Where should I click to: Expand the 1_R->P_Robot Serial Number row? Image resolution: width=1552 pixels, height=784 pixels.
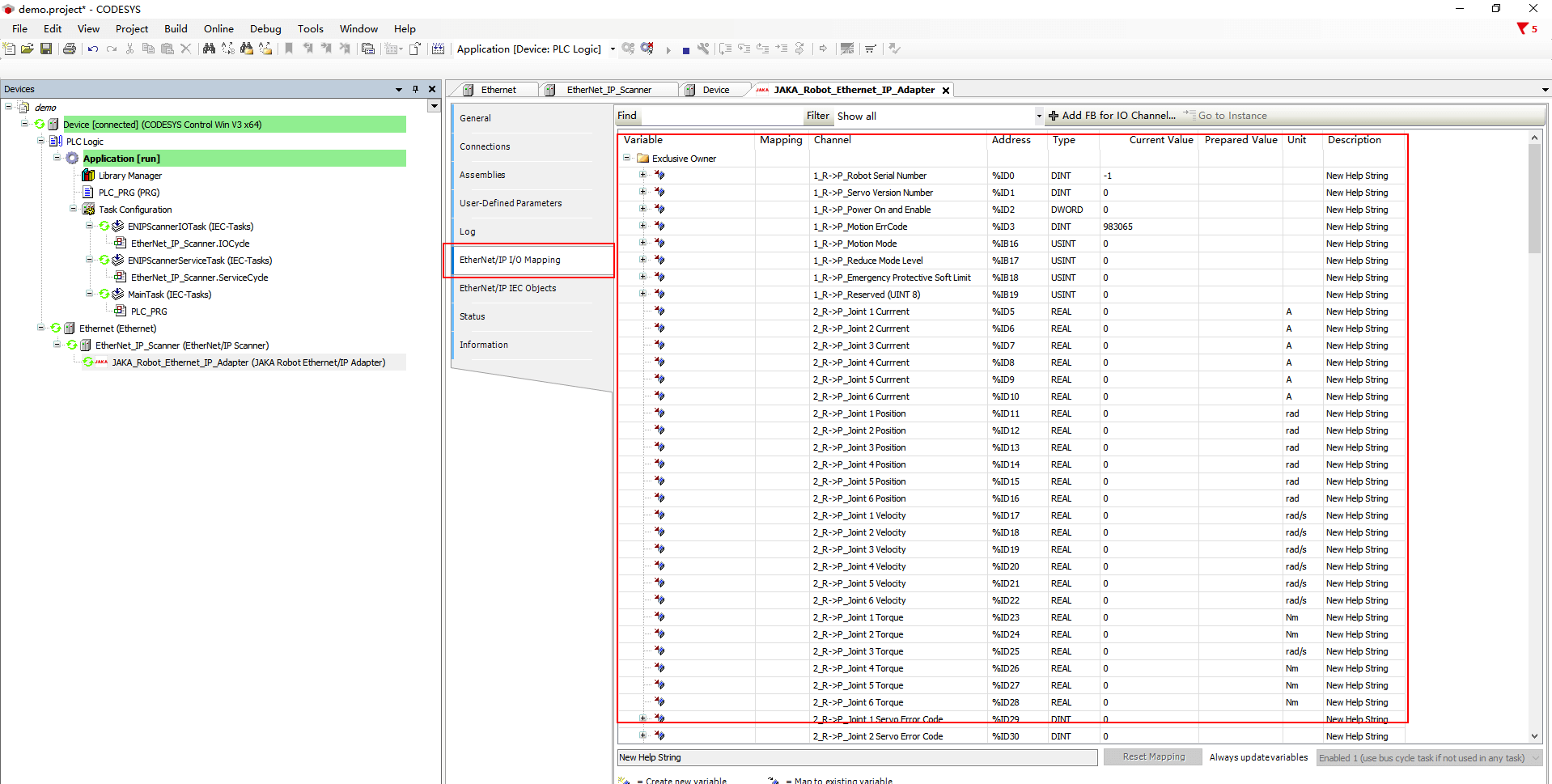click(x=642, y=176)
